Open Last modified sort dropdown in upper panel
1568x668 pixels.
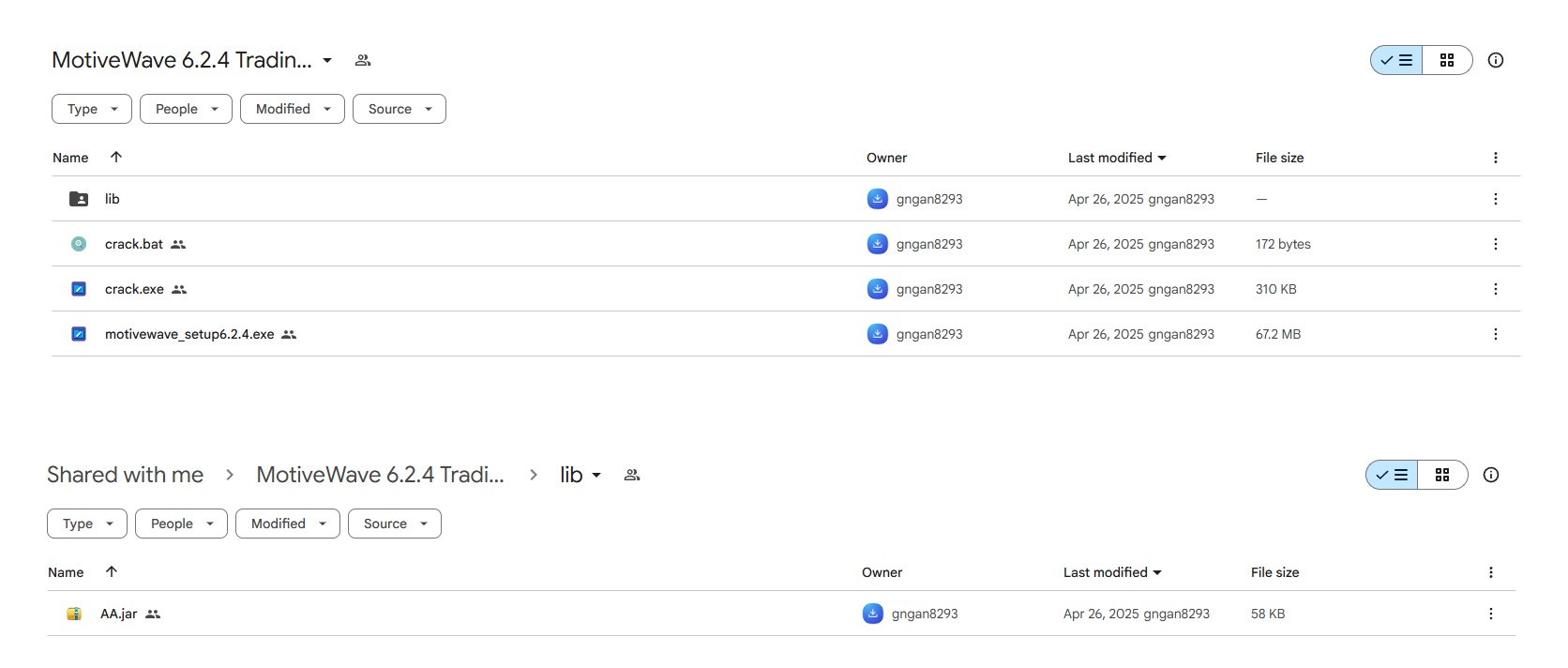(1117, 158)
